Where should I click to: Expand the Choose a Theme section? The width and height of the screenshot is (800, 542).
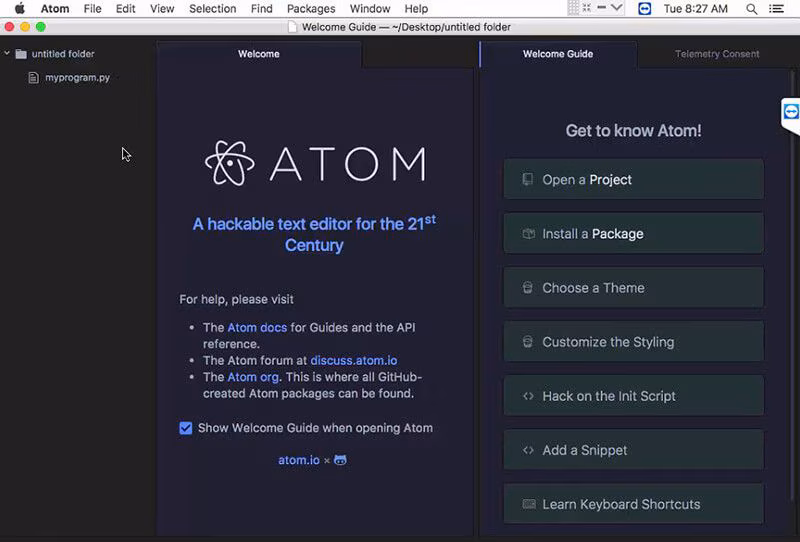634,288
